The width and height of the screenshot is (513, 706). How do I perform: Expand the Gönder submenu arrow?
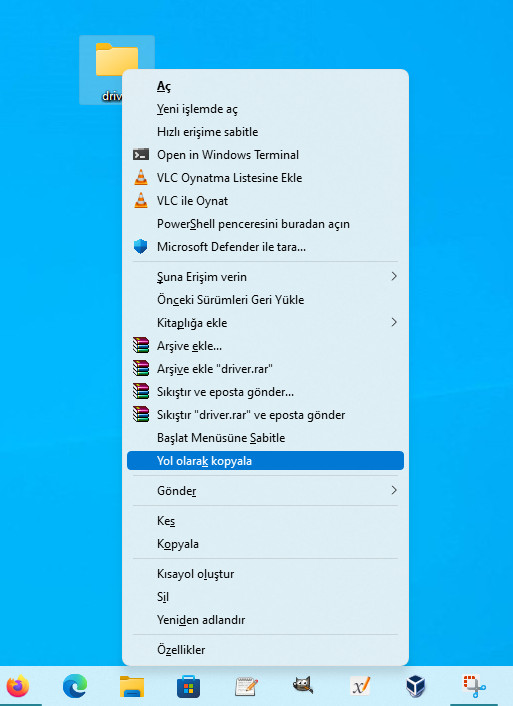click(394, 490)
